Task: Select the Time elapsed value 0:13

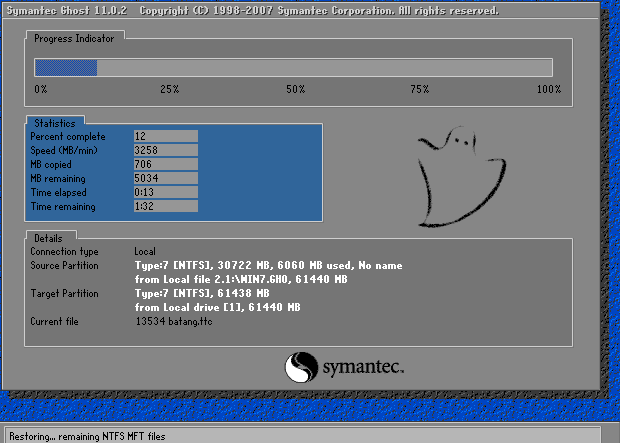Action: tap(166, 192)
